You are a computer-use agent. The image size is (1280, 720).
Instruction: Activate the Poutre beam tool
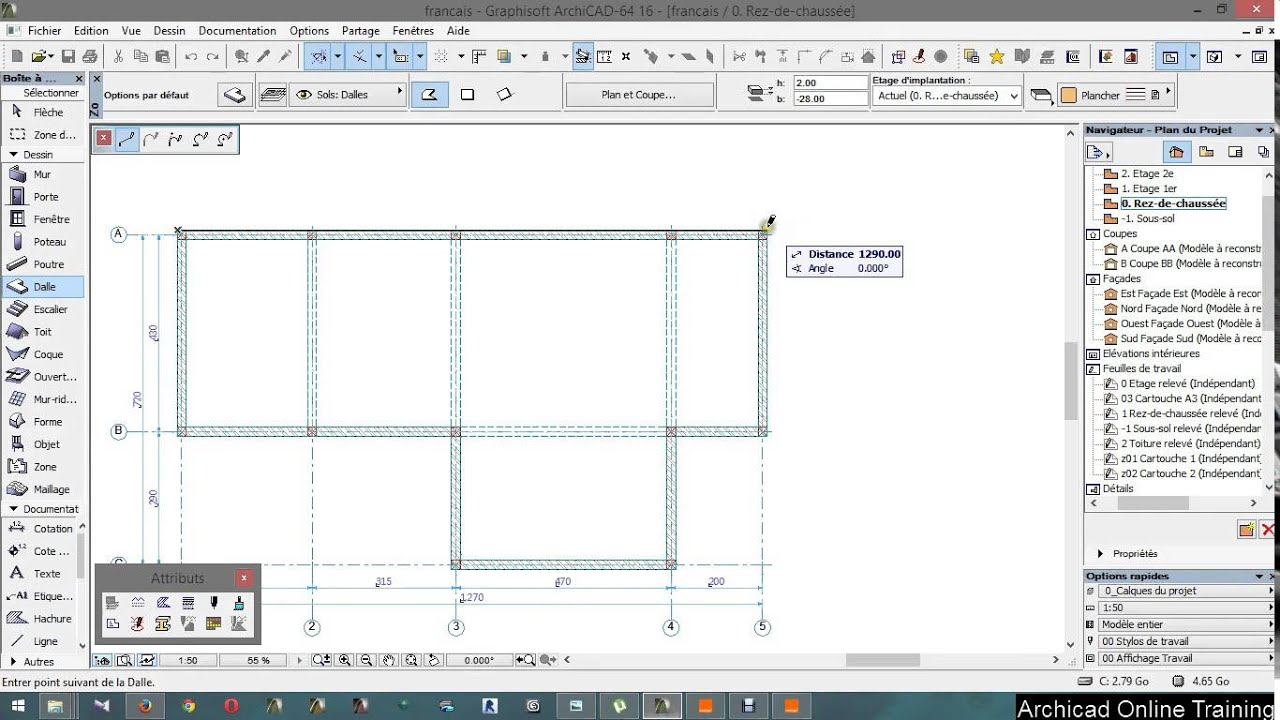[x=41, y=264]
